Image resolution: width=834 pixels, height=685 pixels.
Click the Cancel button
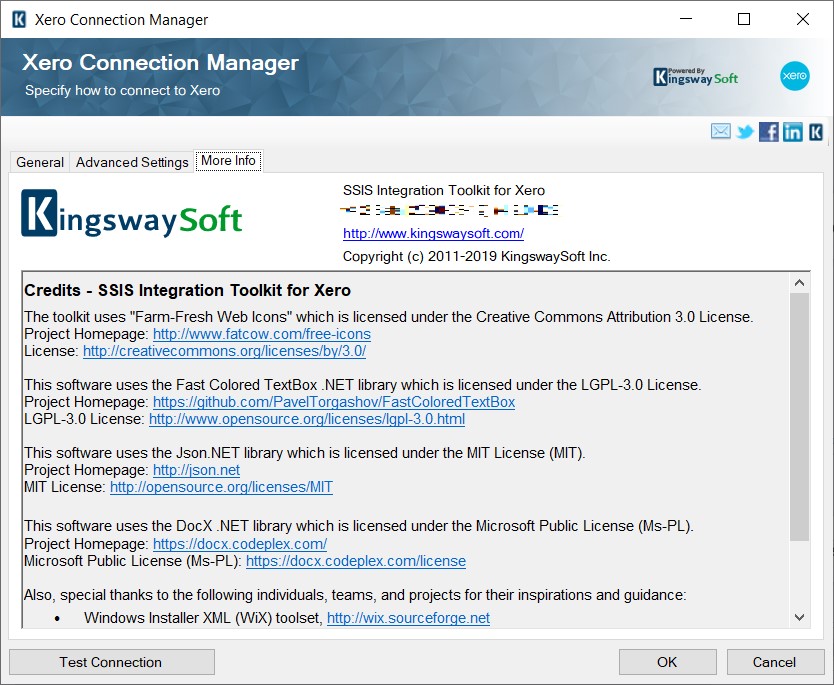click(x=775, y=662)
